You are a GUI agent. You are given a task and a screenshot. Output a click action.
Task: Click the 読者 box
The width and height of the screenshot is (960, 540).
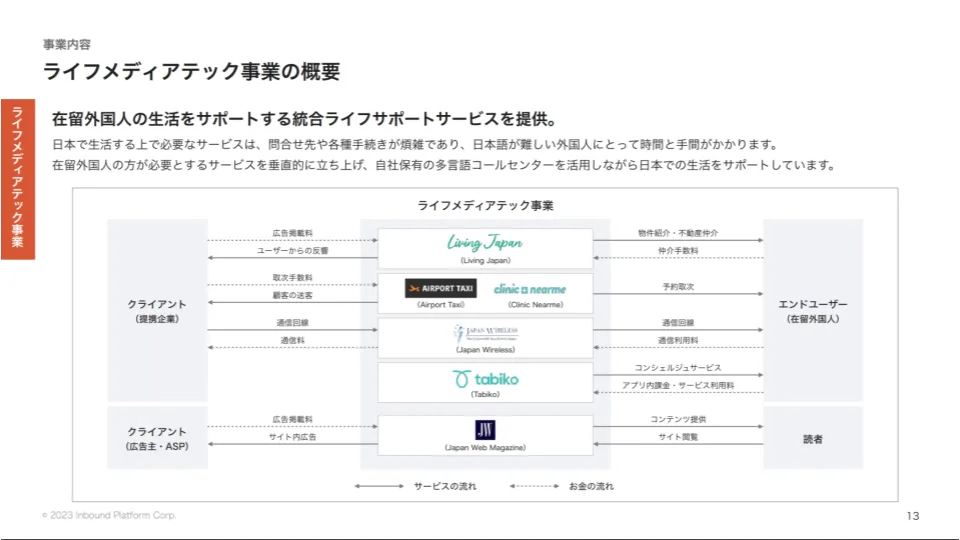812,438
